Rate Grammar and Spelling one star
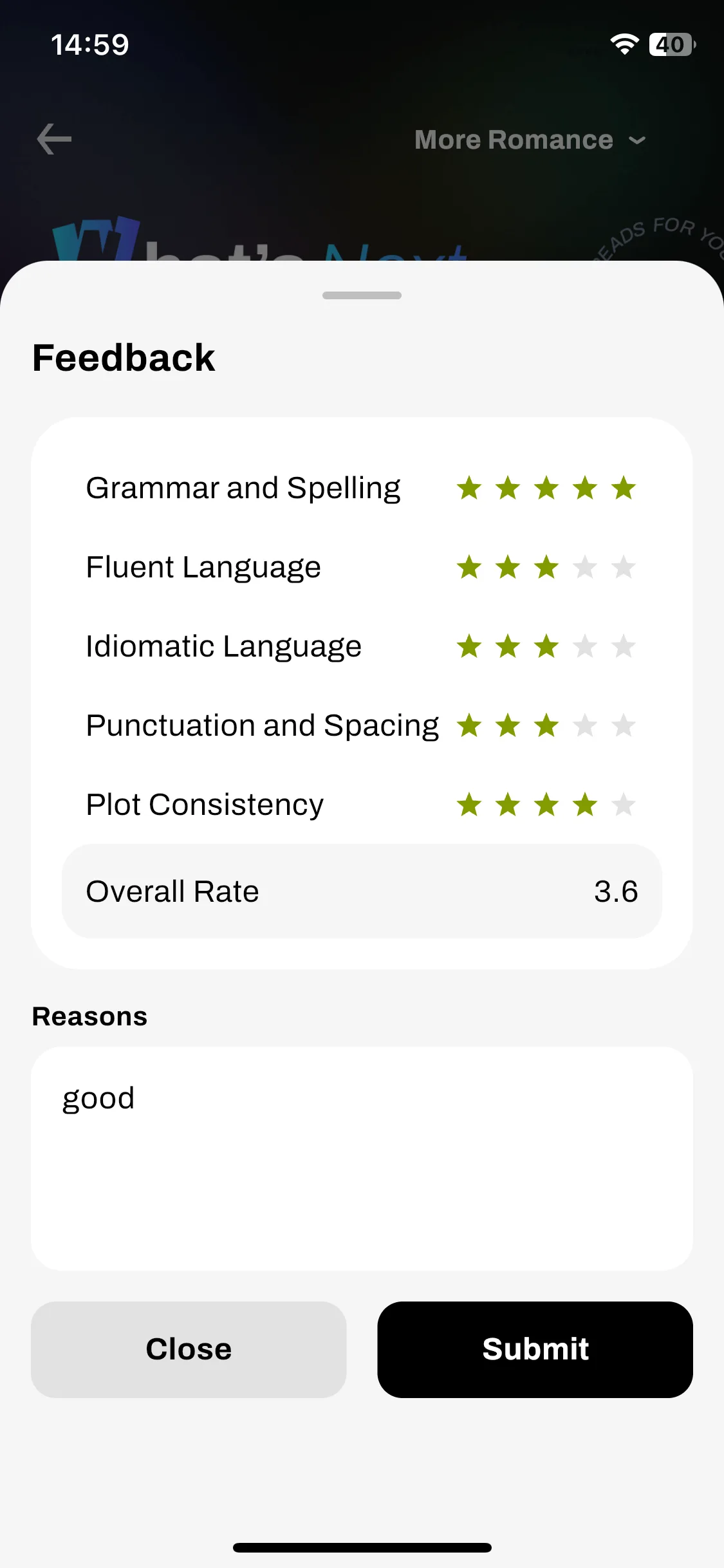 tap(469, 488)
